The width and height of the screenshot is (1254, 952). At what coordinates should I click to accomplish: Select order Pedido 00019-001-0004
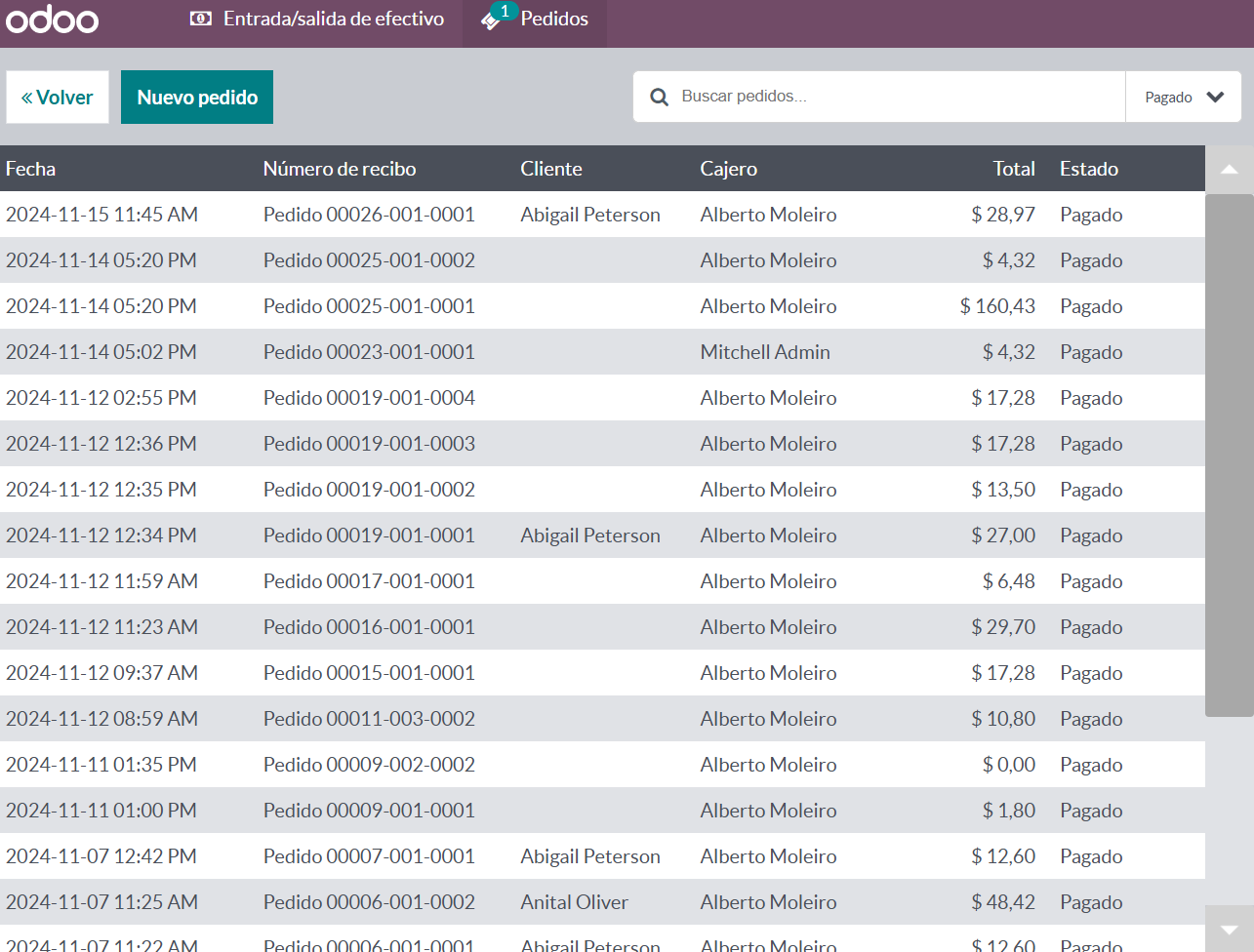(602, 398)
